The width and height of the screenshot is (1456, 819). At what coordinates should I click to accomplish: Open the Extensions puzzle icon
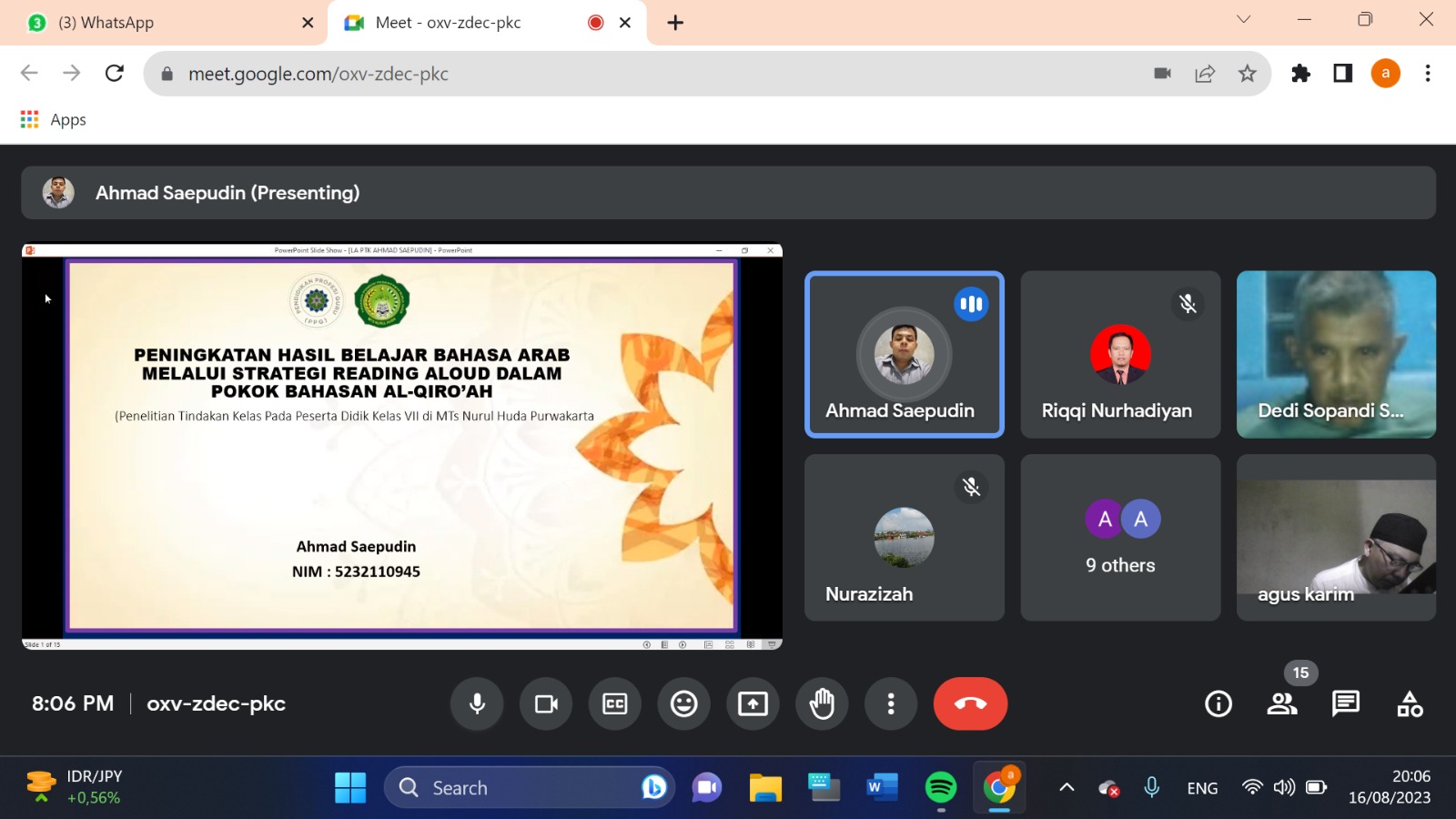coord(1300,74)
